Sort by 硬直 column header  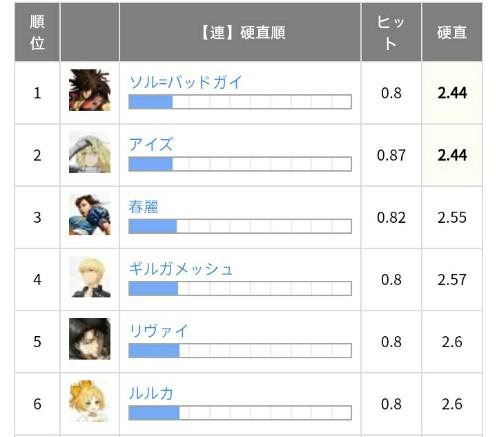(x=452, y=32)
